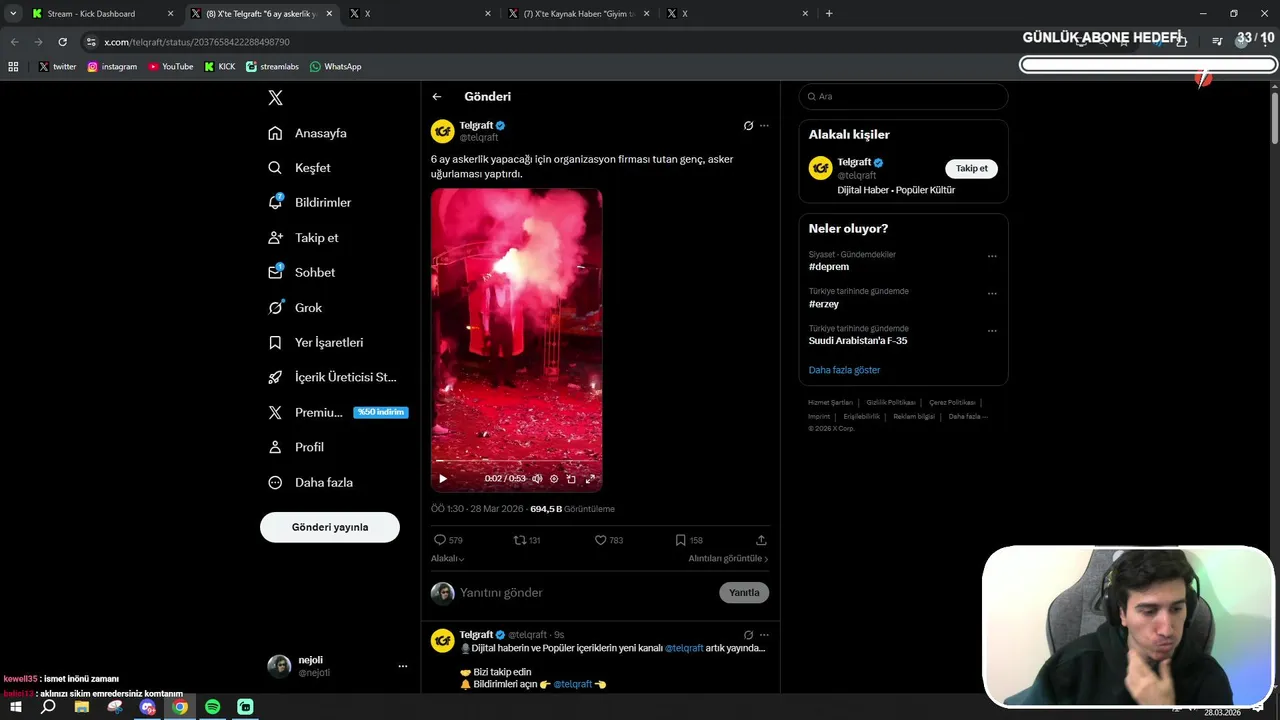Viewport: 1280px width, 720px height.
Task: Click the share icon on the post
Action: (x=761, y=540)
